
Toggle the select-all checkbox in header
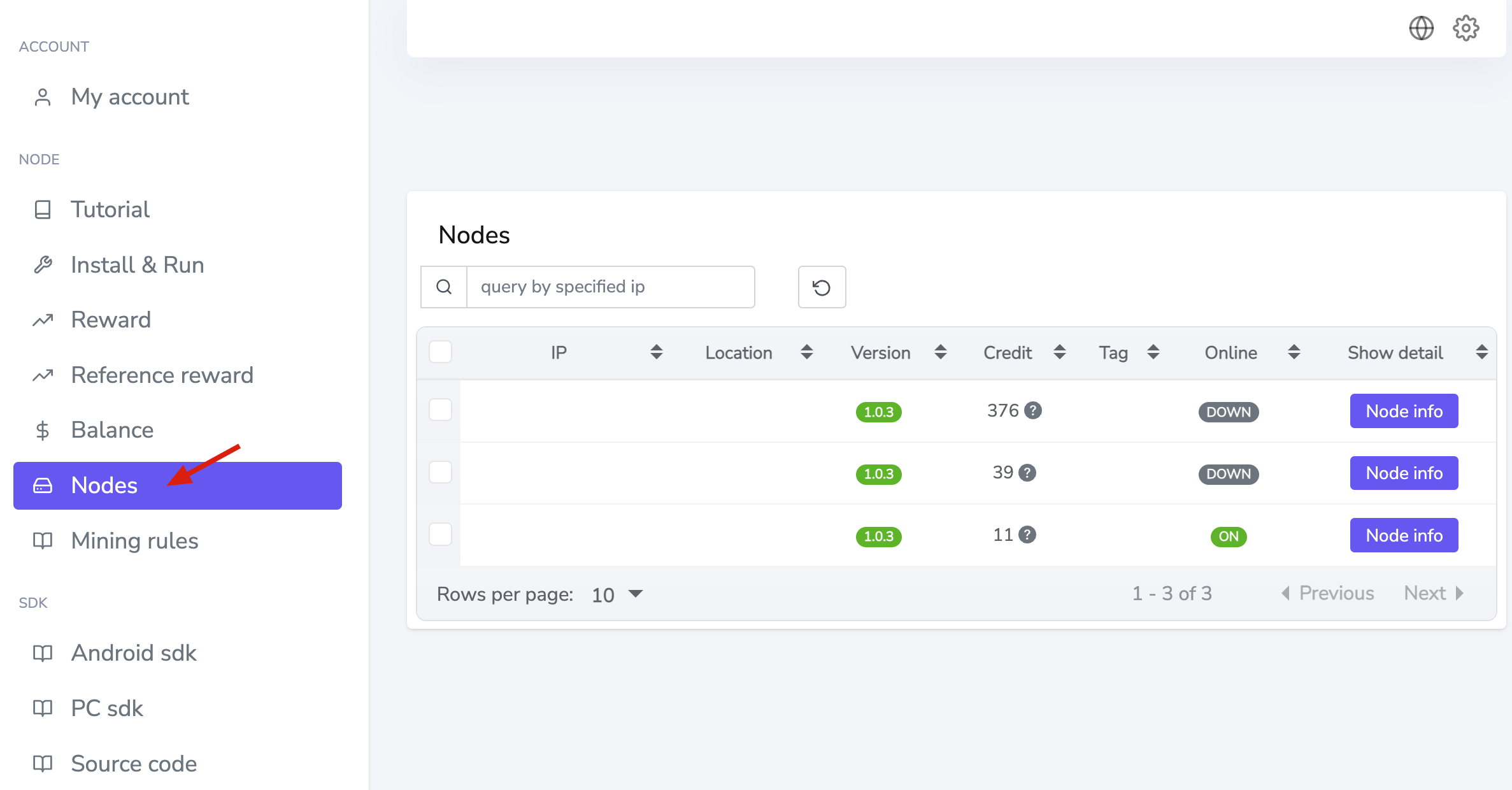[x=440, y=353]
